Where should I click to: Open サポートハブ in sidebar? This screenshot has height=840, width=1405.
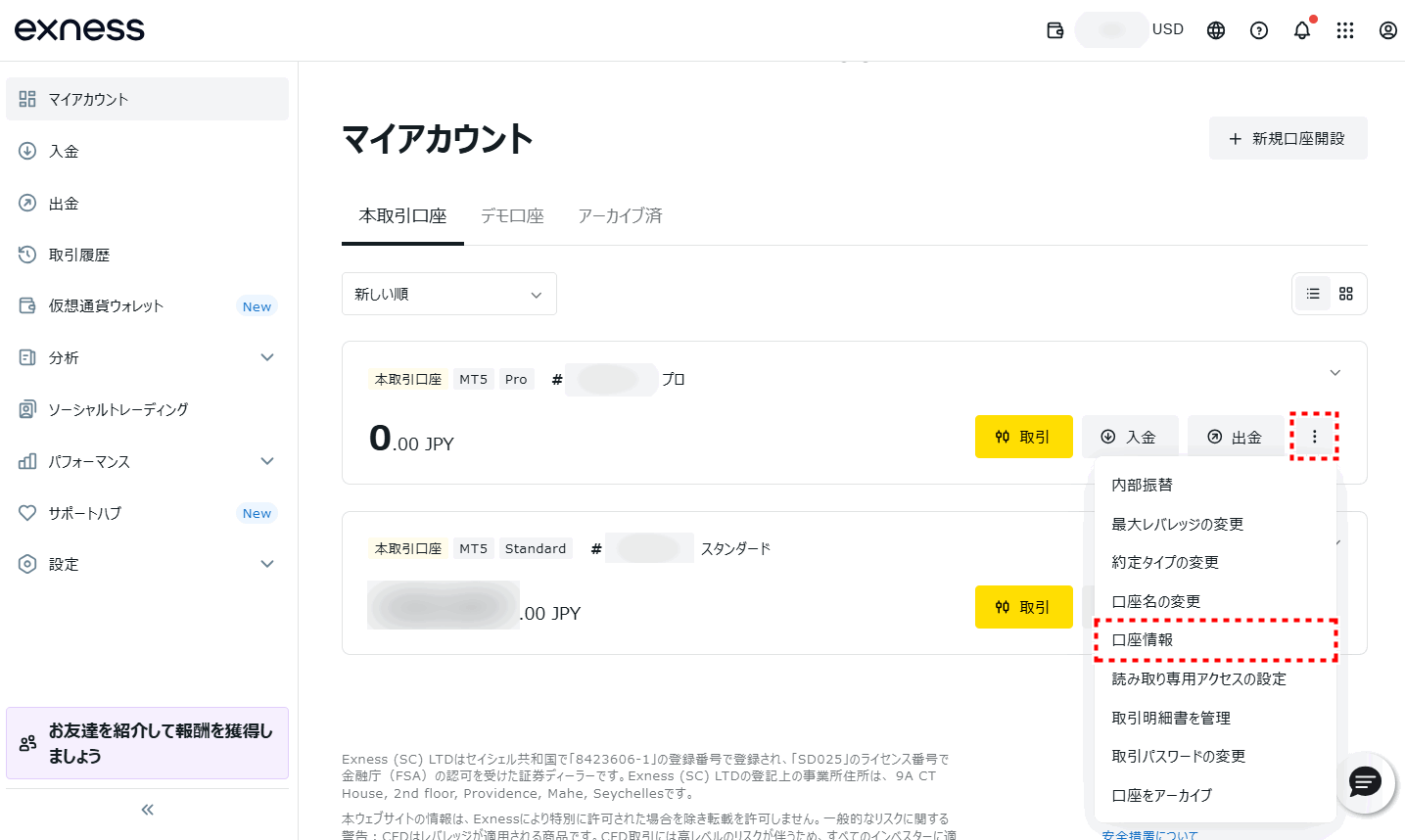tap(147, 513)
